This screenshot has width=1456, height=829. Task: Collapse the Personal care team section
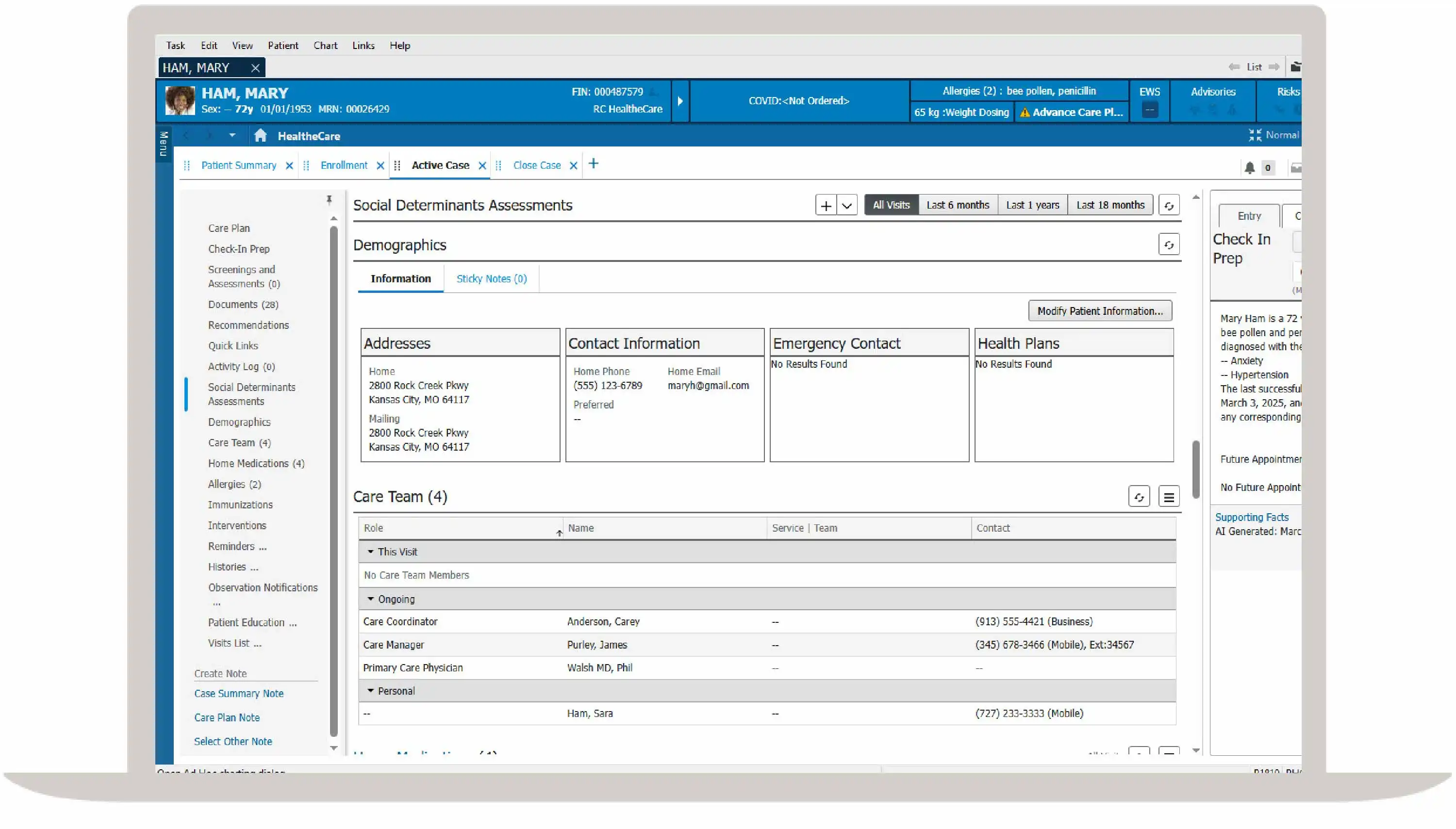pyautogui.click(x=370, y=691)
